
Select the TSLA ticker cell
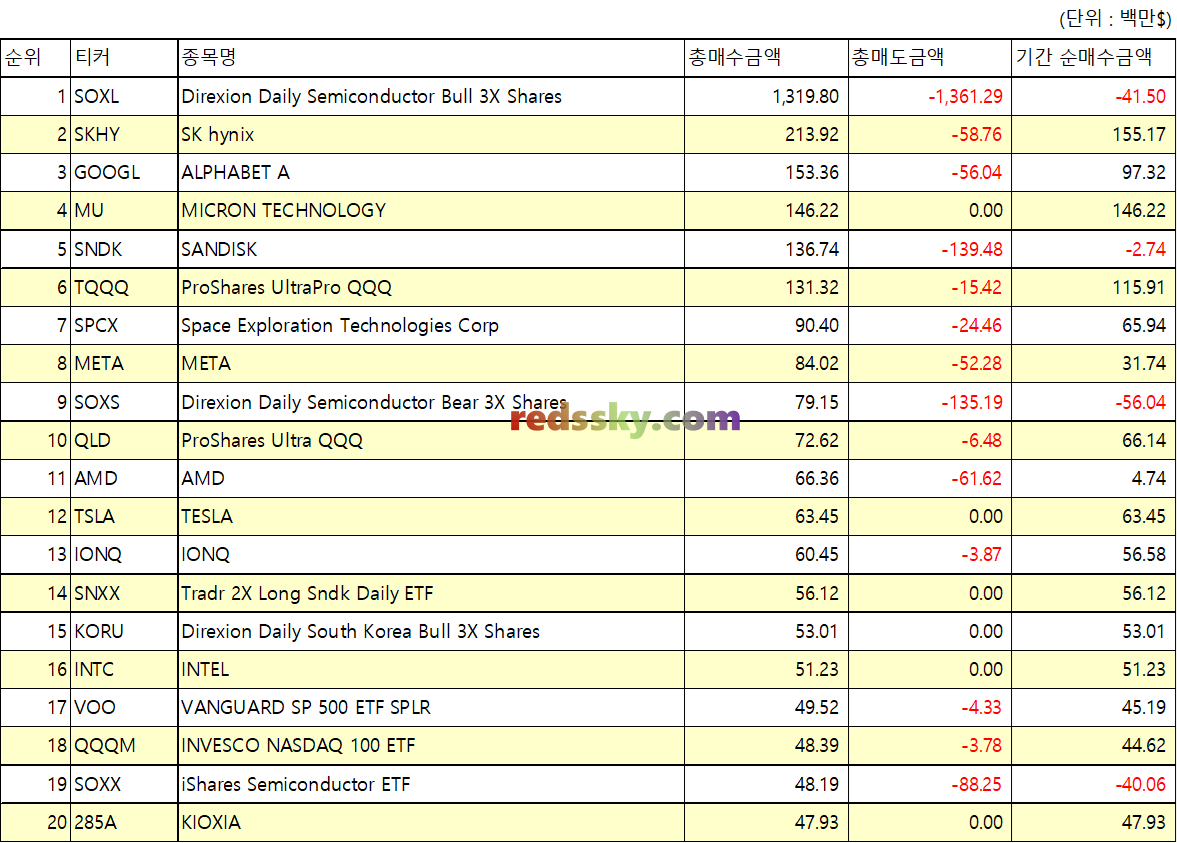coord(124,516)
